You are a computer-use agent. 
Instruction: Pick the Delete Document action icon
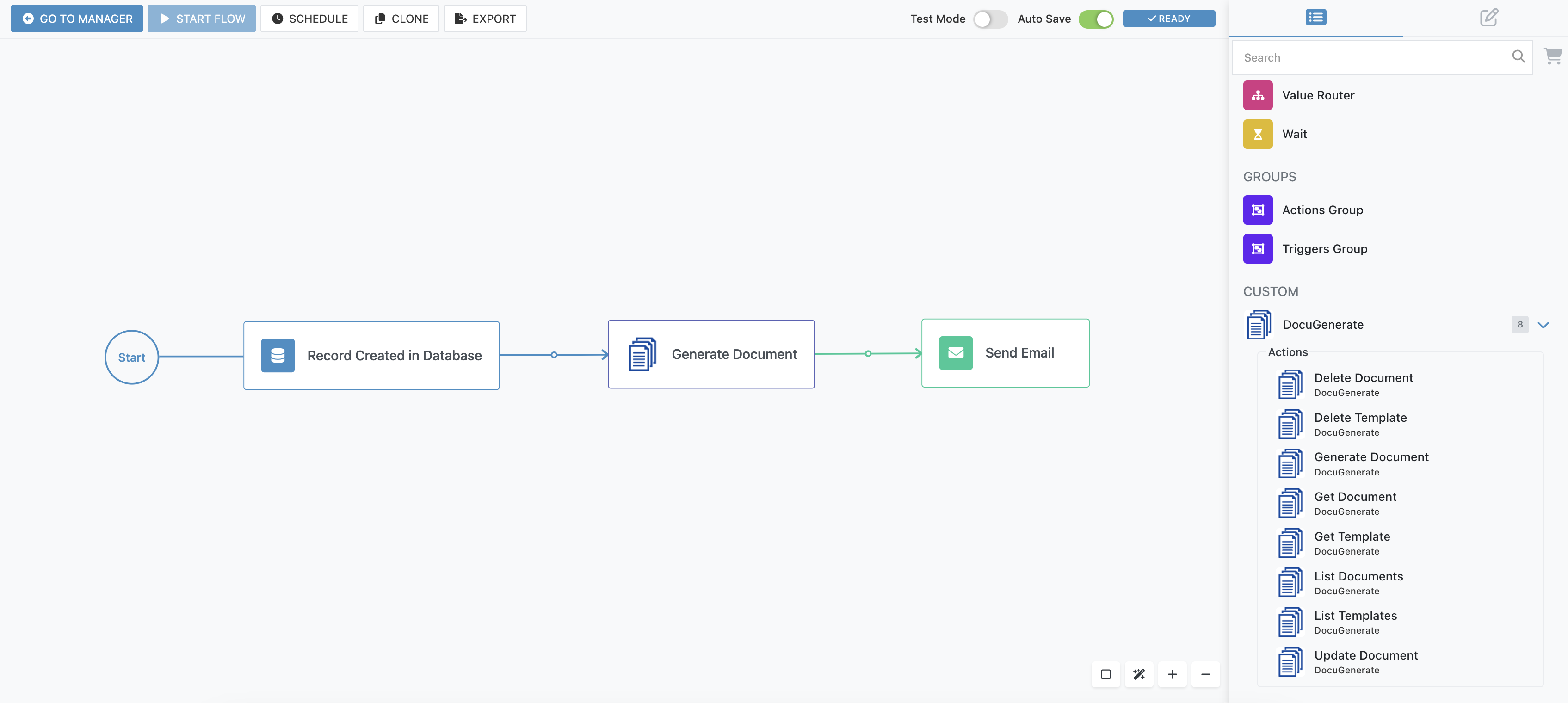(x=1290, y=384)
